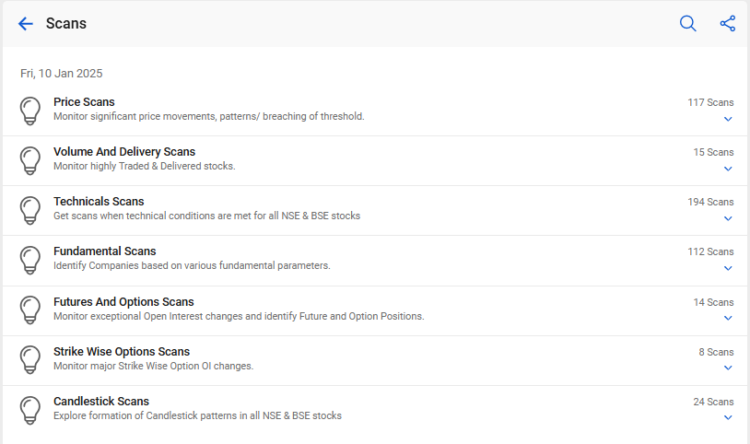Click the share icon
The height and width of the screenshot is (444, 750).
click(727, 24)
